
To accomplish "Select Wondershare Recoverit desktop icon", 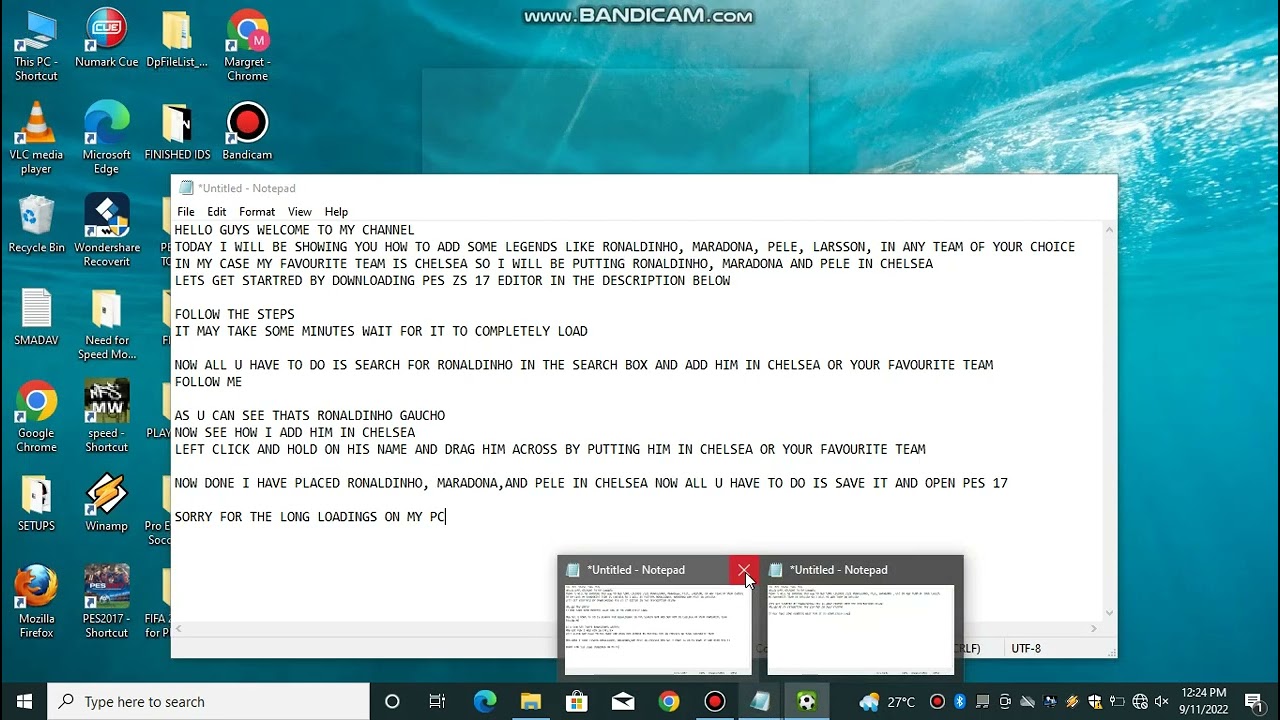I will click(x=107, y=231).
